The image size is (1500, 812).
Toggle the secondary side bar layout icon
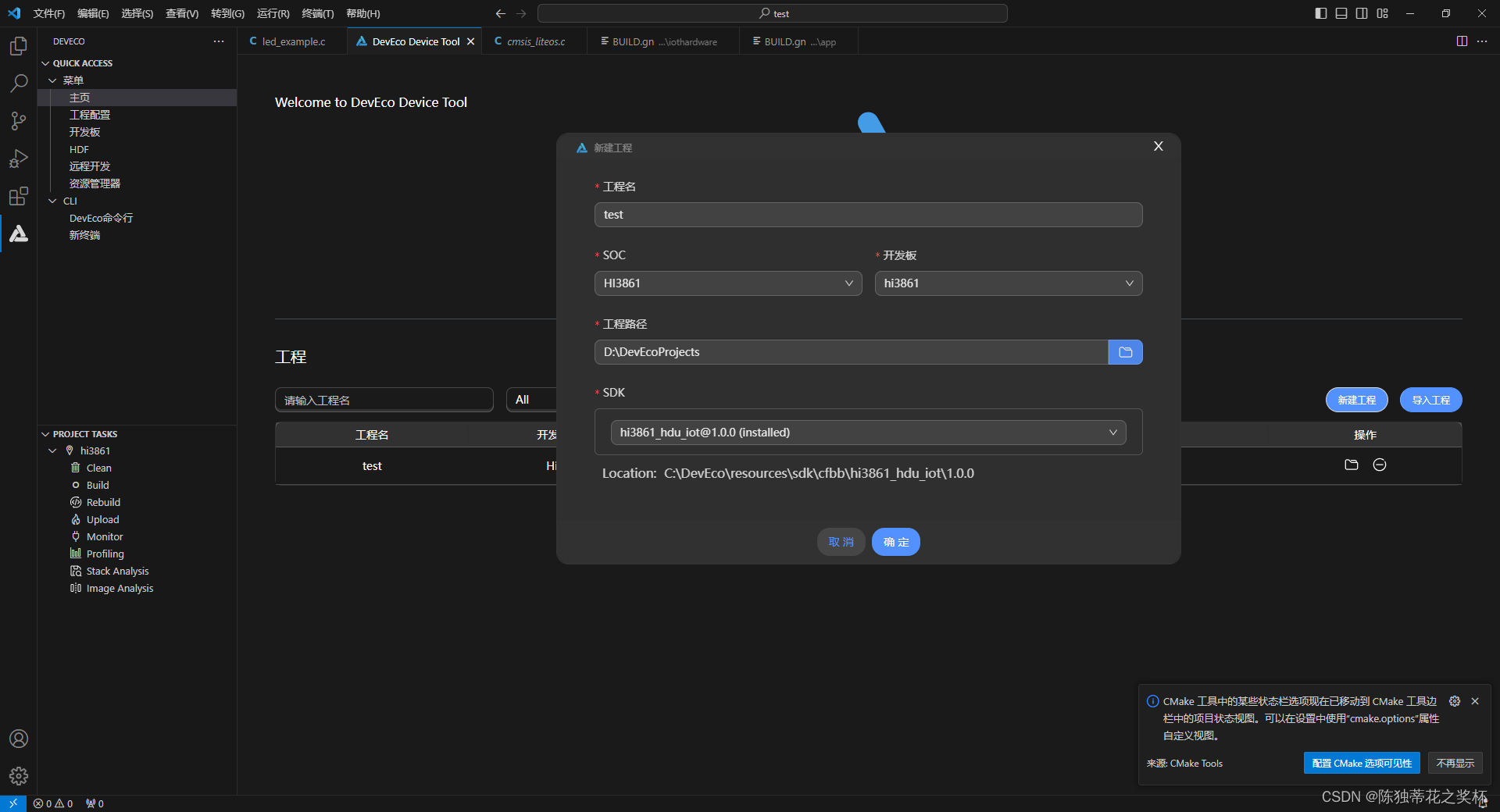1362,13
